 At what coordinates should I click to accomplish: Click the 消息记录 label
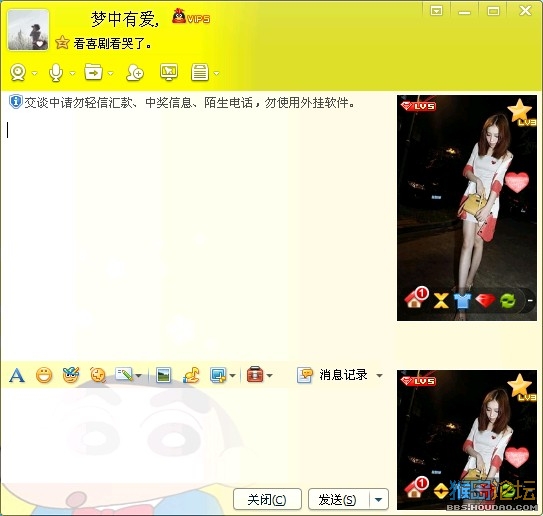[x=343, y=375]
